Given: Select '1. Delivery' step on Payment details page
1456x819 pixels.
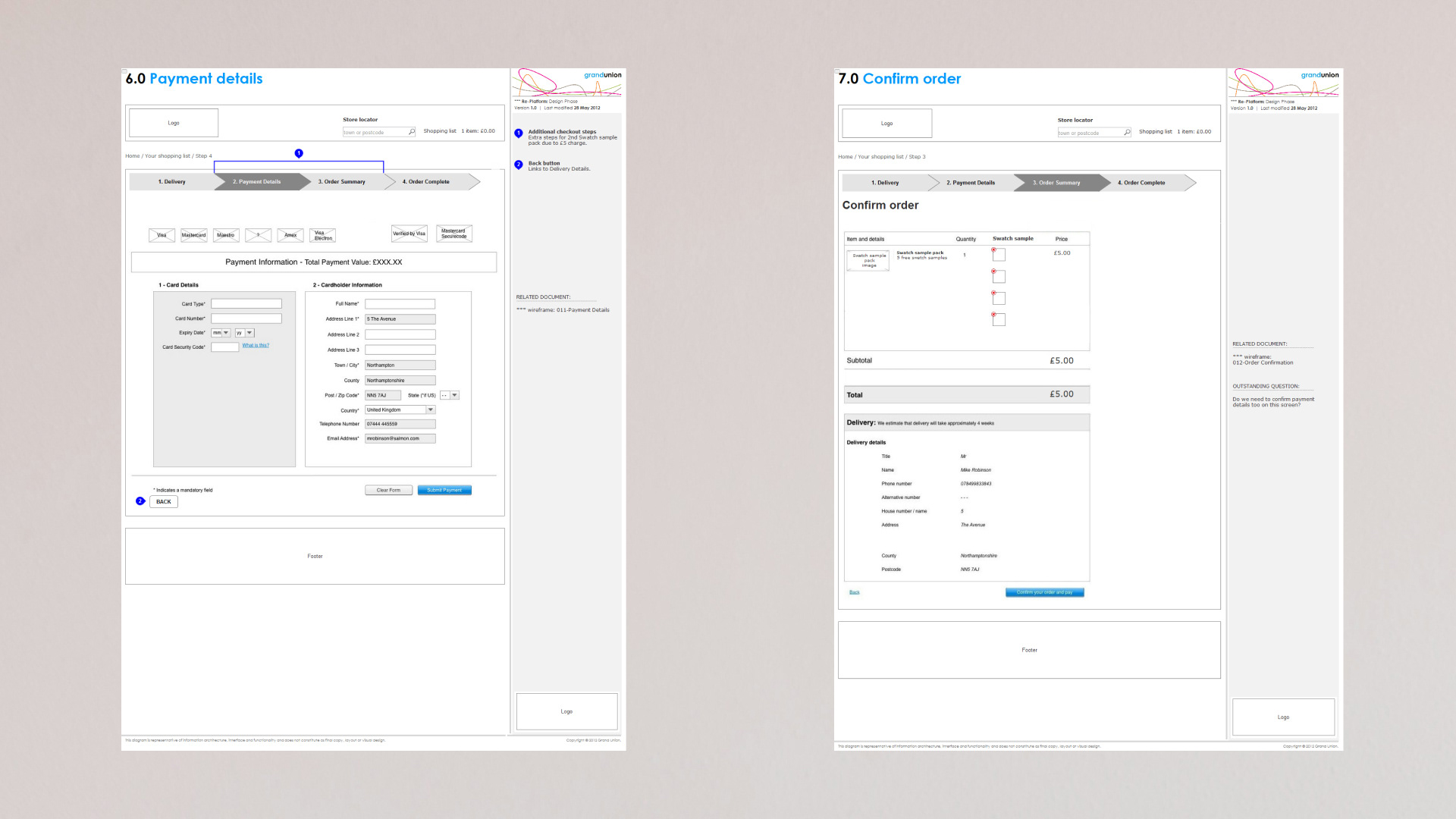Looking at the screenshot, I should pyautogui.click(x=172, y=182).
